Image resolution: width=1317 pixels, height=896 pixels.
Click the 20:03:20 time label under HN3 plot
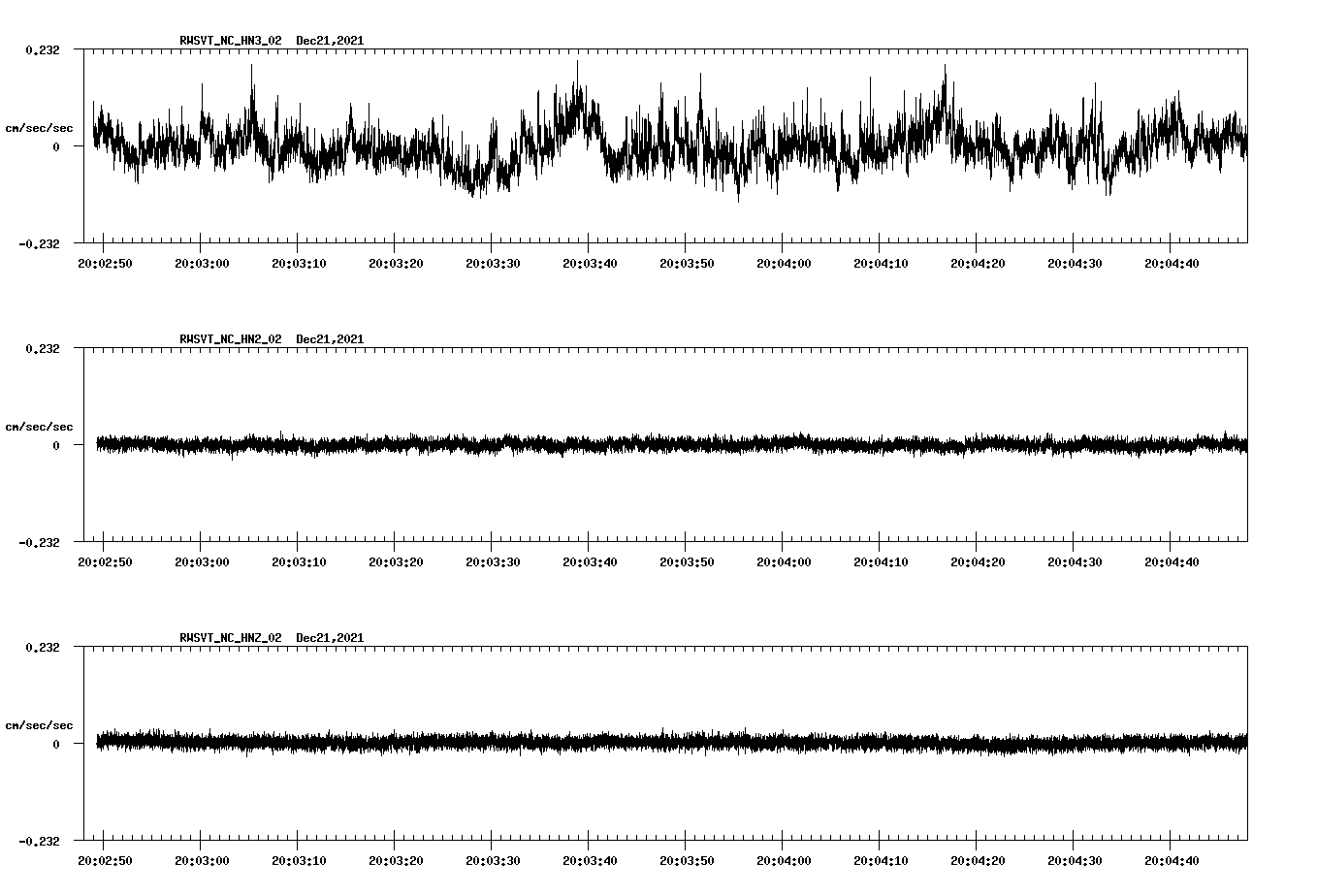point(396,263)
